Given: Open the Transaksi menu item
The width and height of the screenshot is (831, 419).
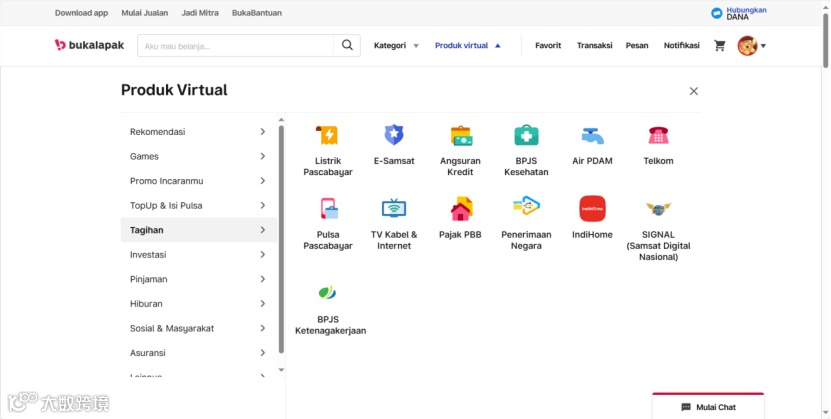Looking at the screenshot, I should (x=594, y=46).
